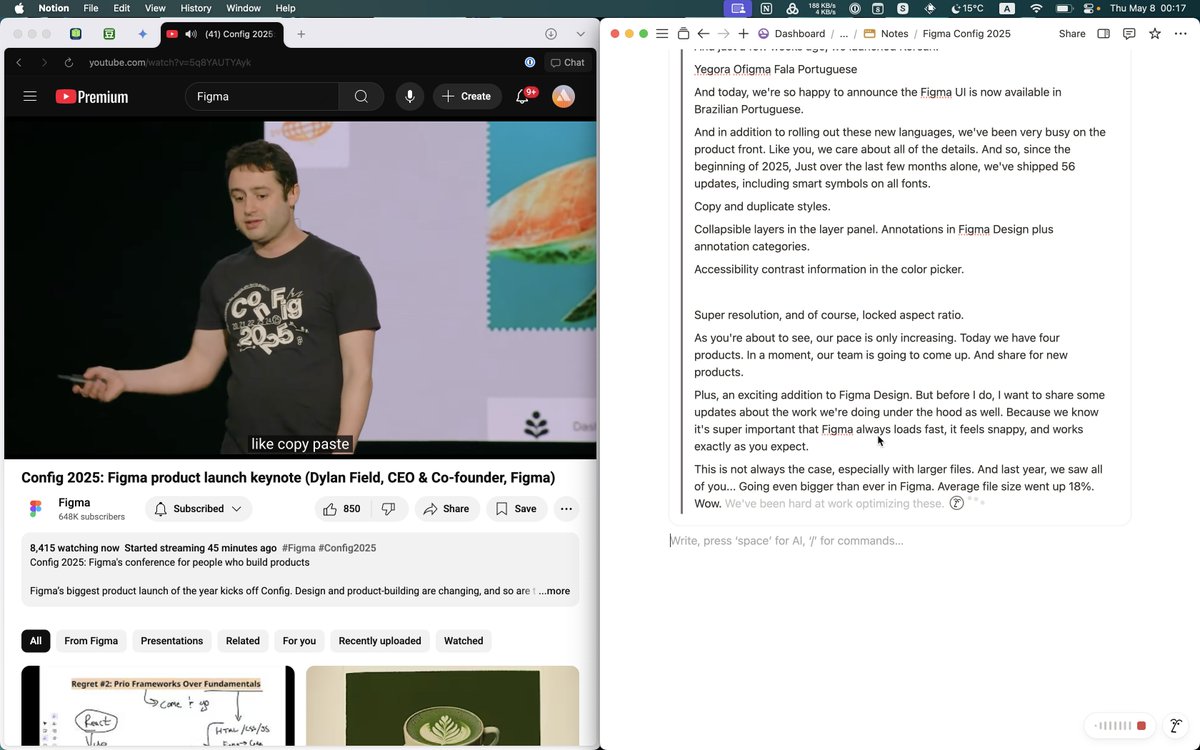The height and width of the screenshot is (750, 1200).
Task: Click the circular icon beside the stop button
Action: coord(1177,726)
